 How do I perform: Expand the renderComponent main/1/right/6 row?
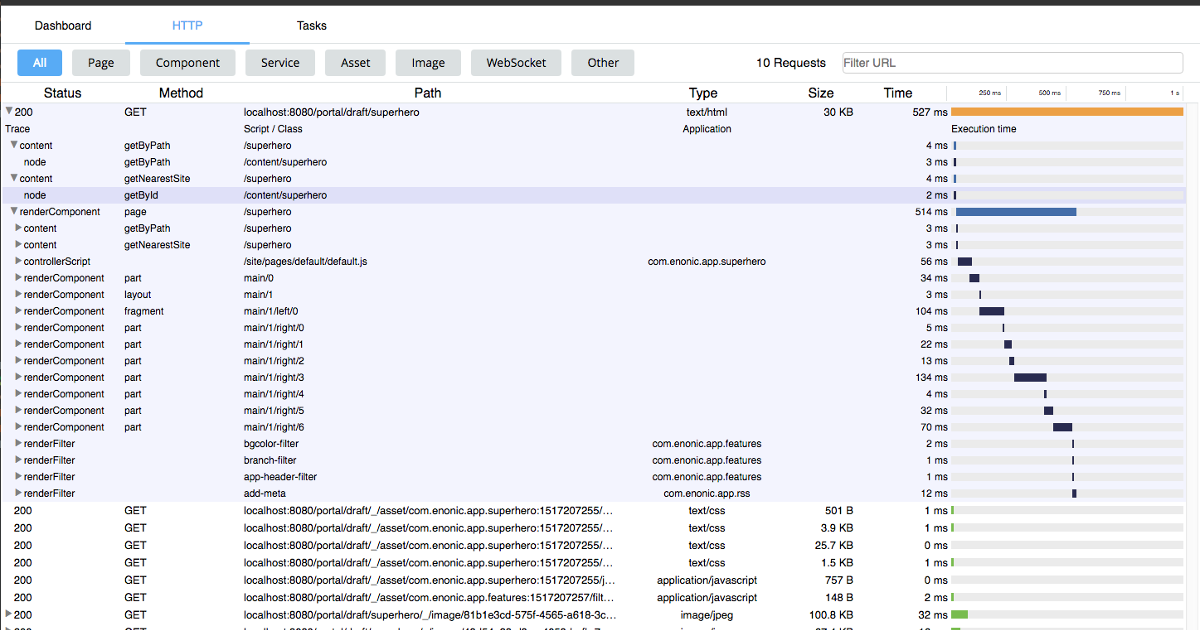(18, 427)
